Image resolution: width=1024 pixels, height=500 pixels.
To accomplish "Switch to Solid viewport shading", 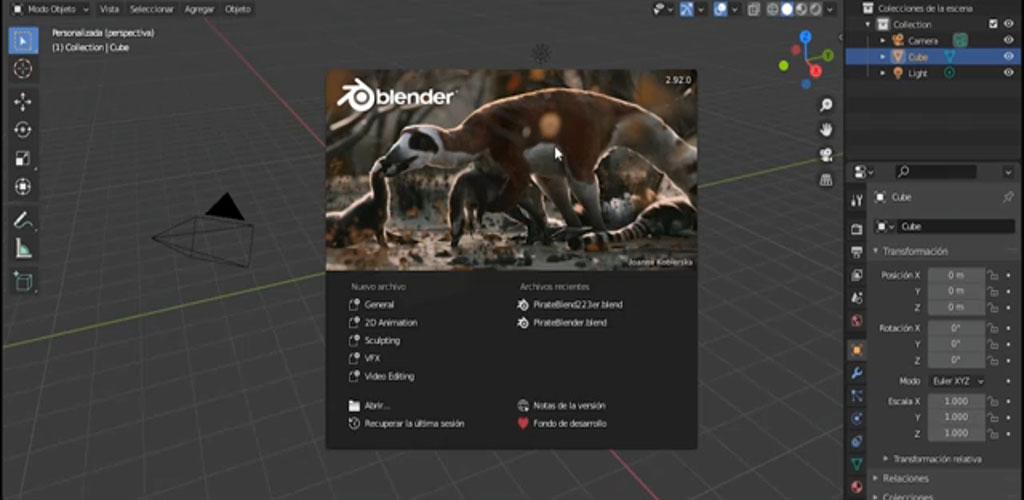I will pyautogui.click(x=787, y=9).
